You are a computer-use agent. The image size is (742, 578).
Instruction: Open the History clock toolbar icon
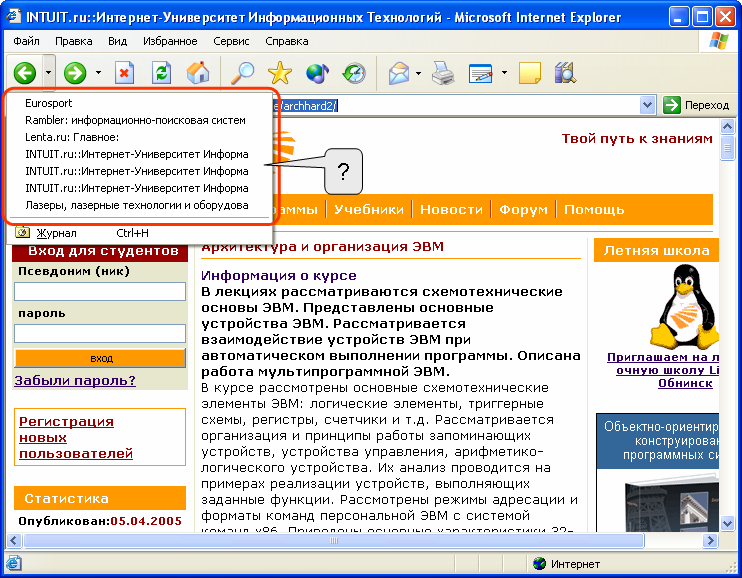click(354, 73)
